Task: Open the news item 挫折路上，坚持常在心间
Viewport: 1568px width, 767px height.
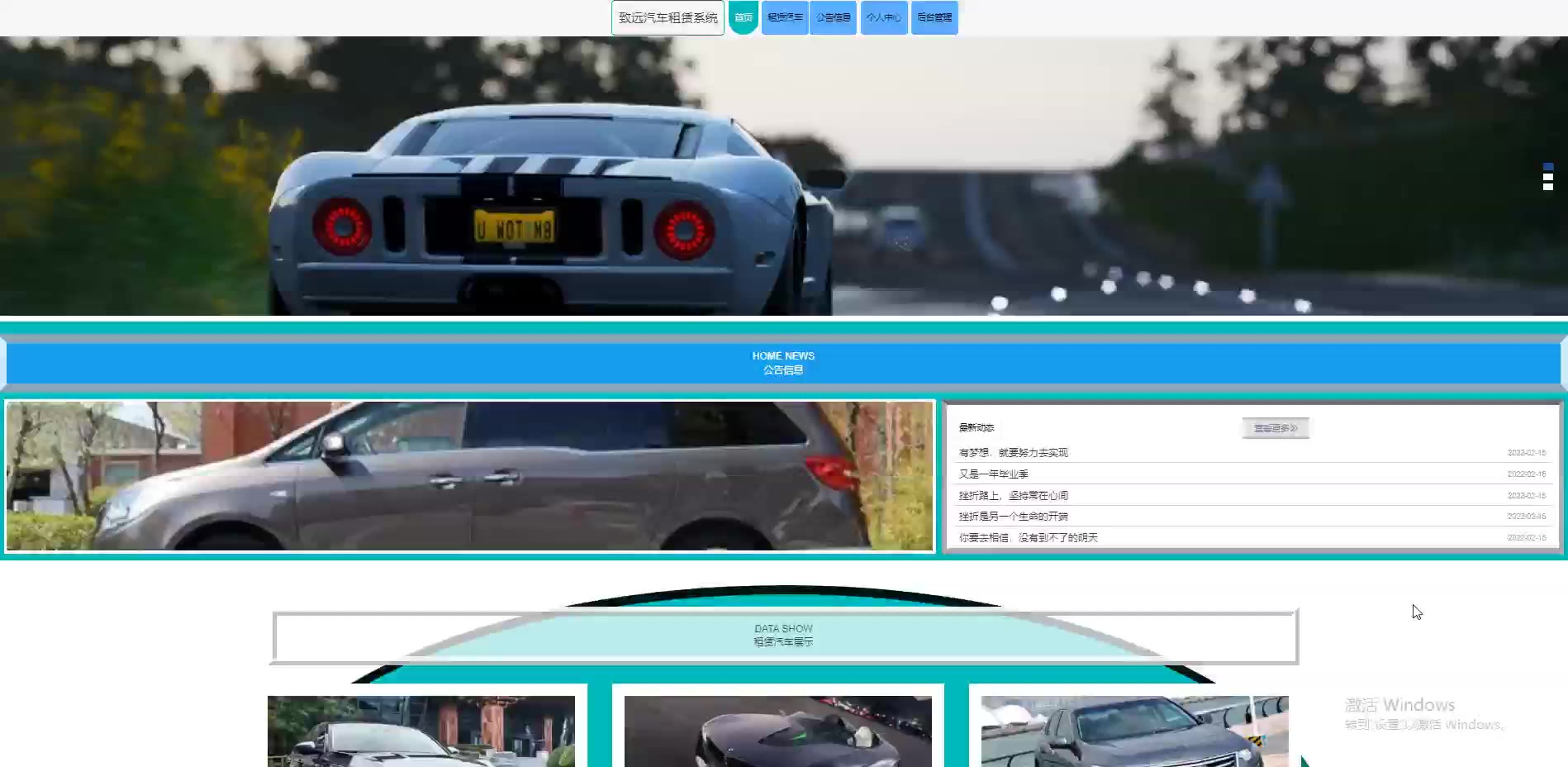Action: tap(1013, 496)
